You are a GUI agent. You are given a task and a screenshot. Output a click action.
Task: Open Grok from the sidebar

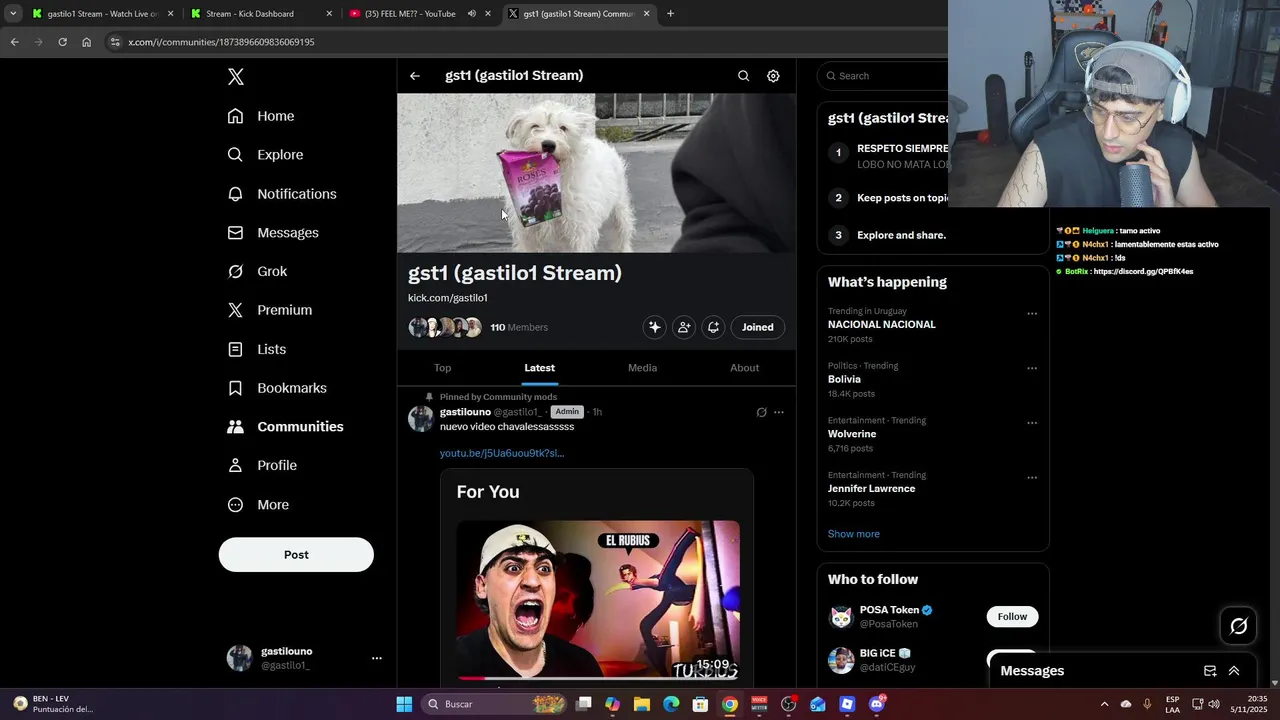pos(257,271)
